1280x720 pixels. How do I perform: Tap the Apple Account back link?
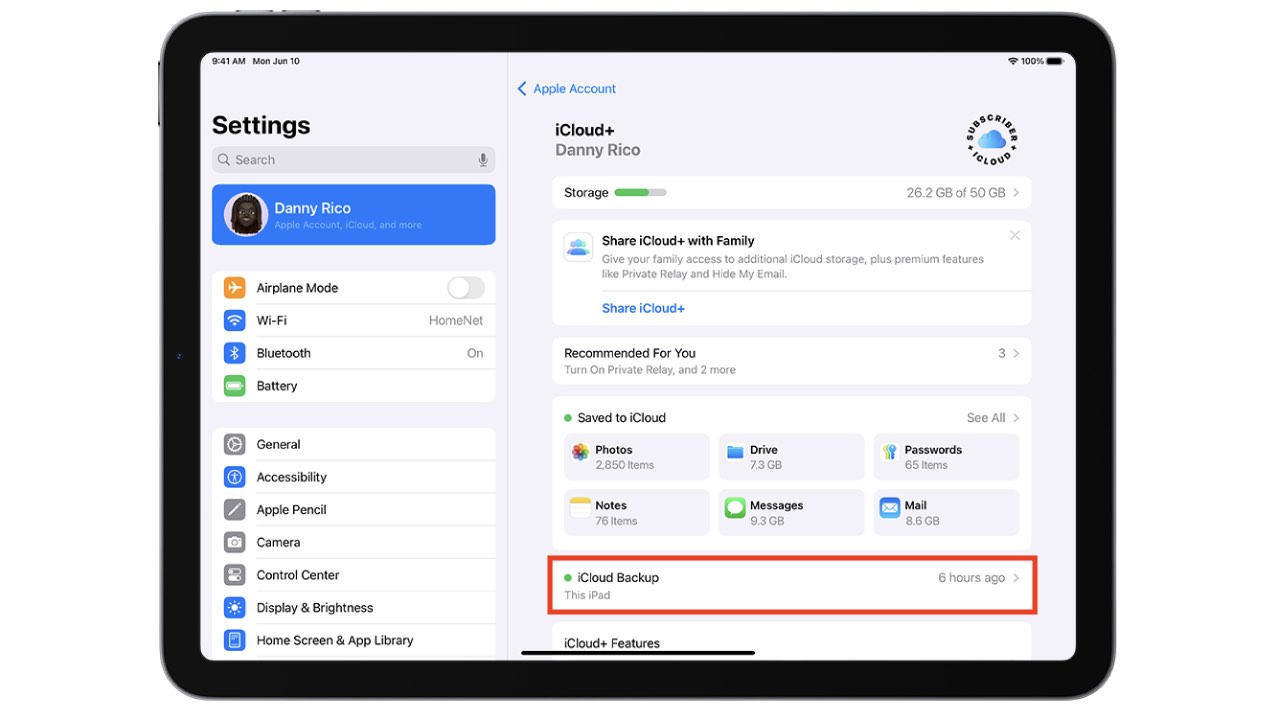pos(574,89)
